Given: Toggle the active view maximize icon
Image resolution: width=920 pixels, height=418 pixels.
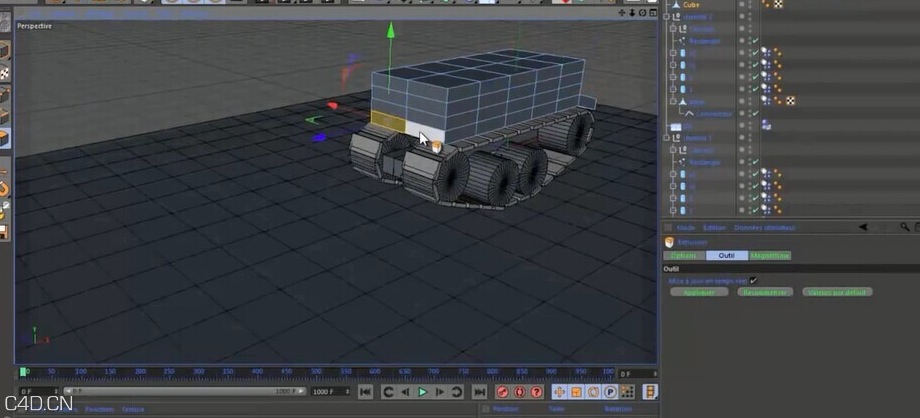Looking at the screenshot, I should pos(652,13).
